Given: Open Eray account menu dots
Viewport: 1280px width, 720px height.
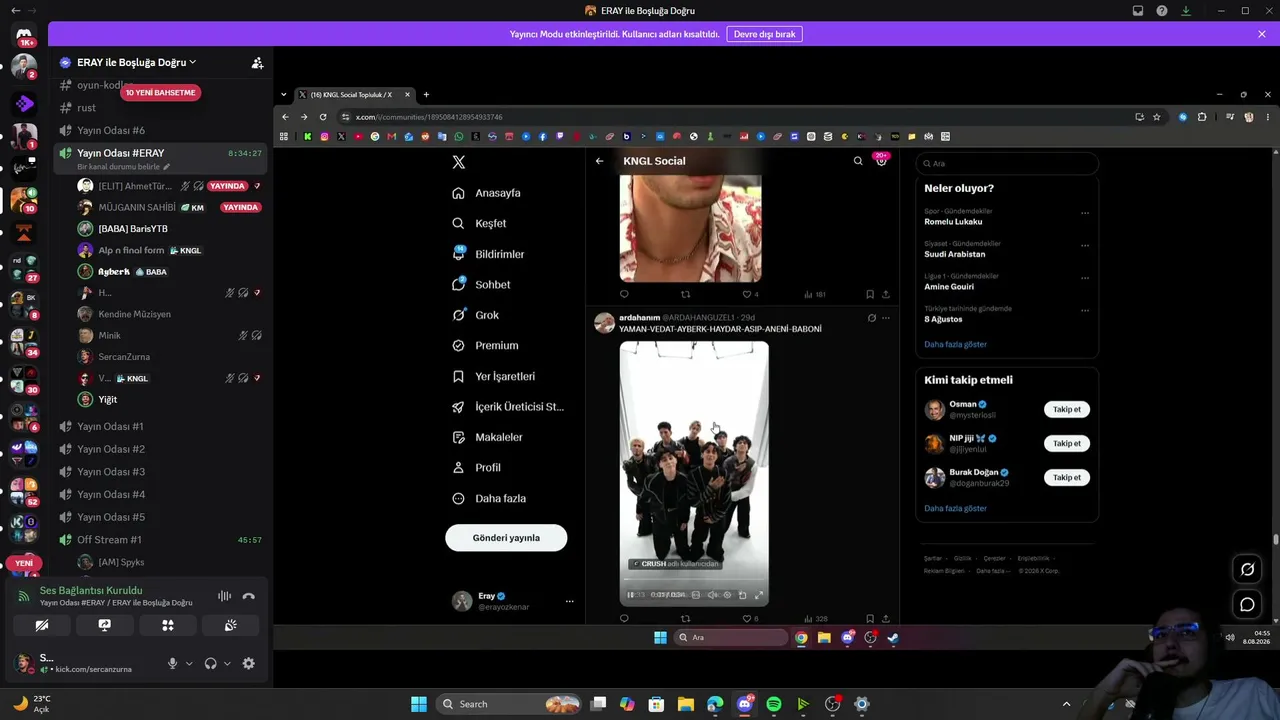Looking at the screenshot, I should (569, 601).
